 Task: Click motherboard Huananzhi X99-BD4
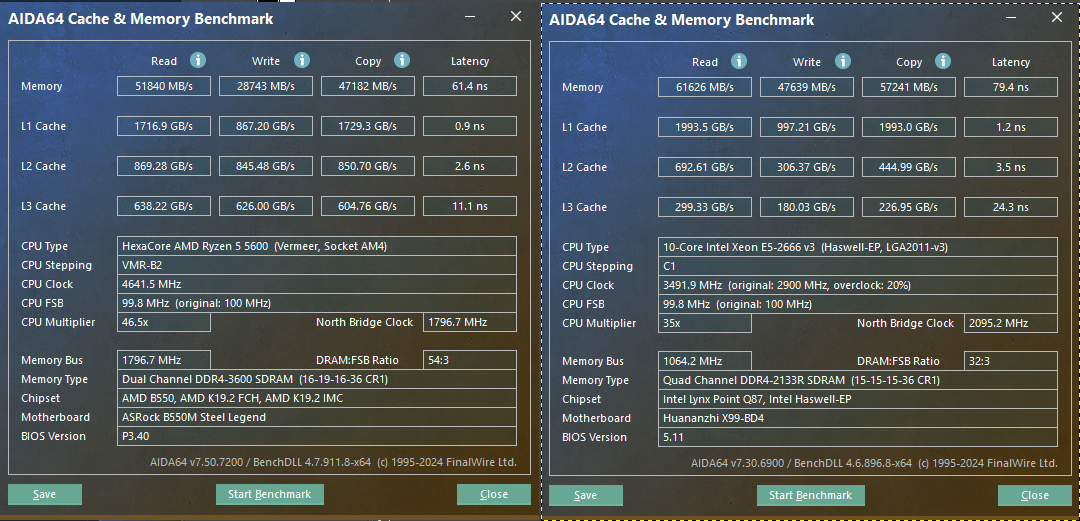(858, 418)
